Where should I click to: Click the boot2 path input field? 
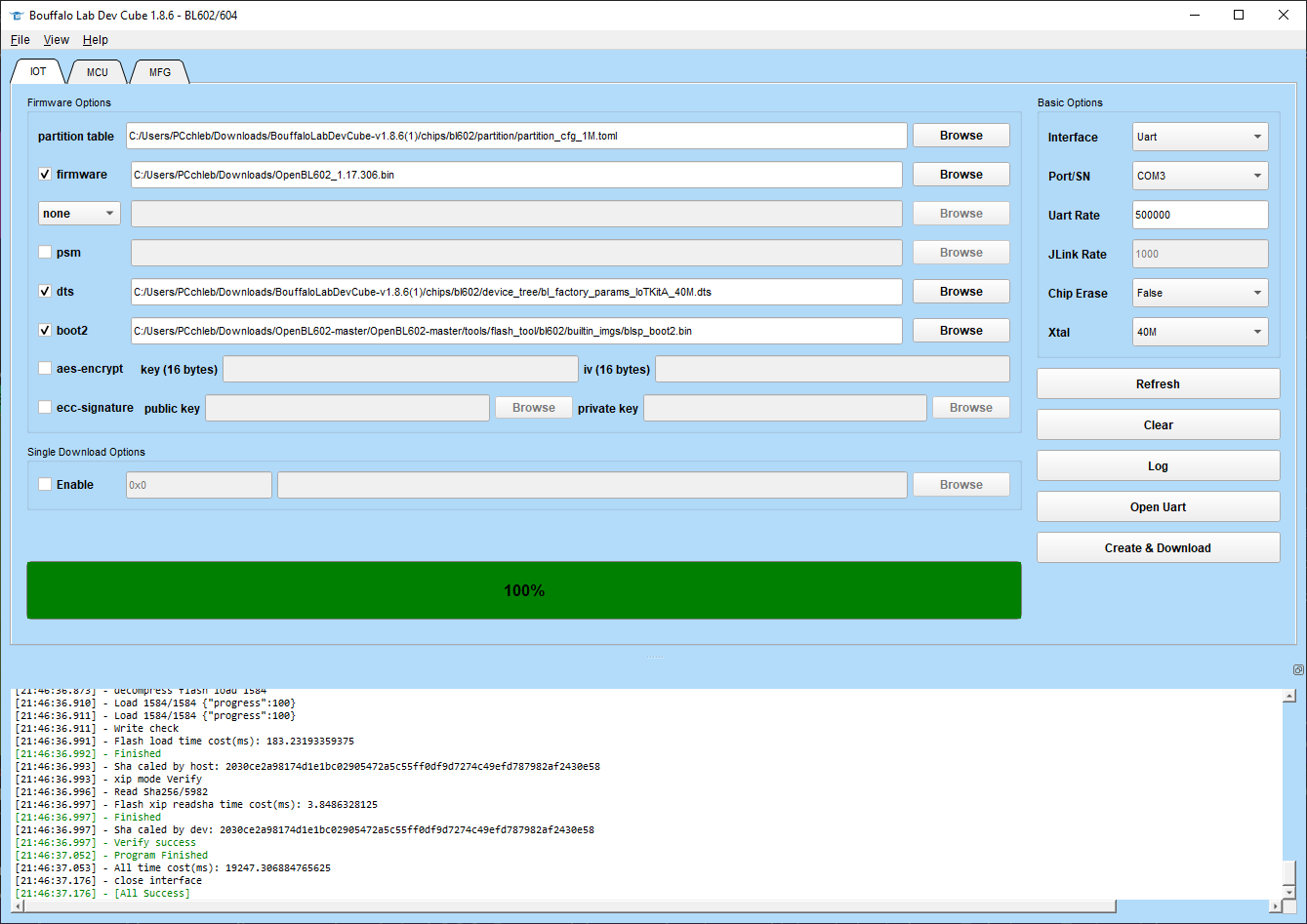point(516,331)
